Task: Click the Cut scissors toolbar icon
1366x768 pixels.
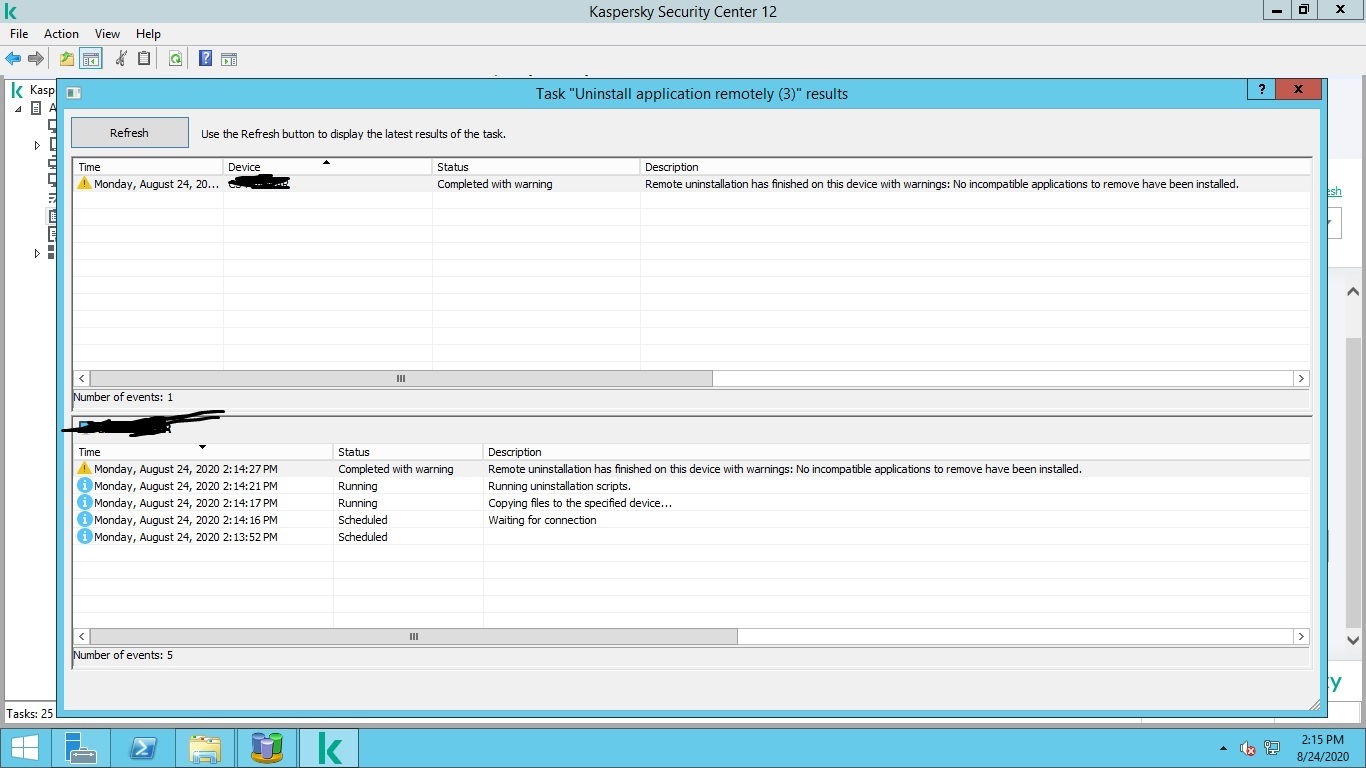Action: [121, 59]
